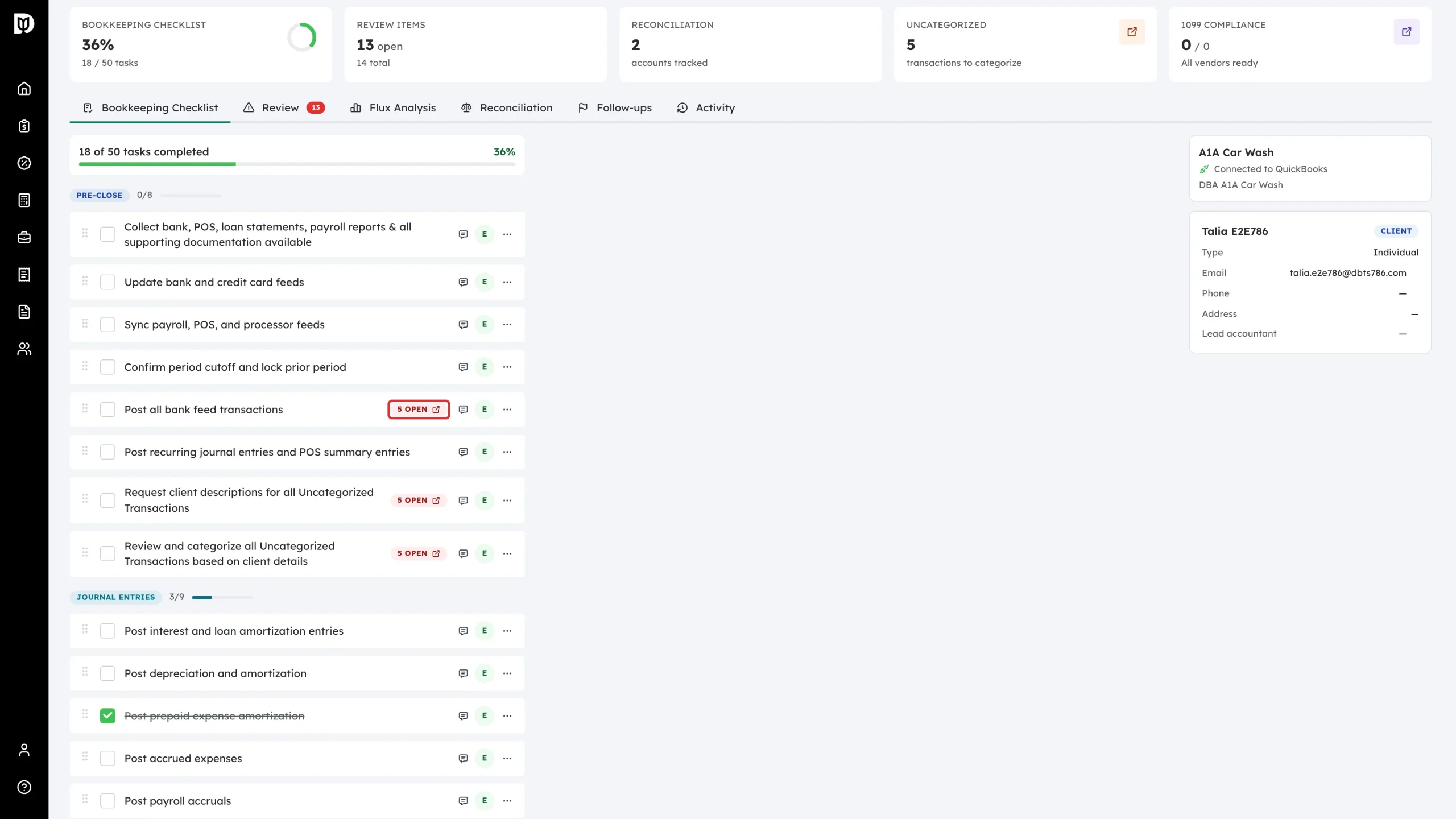Switch to the Reconciliation tab
1456x819 pixels.
[506, 108]
